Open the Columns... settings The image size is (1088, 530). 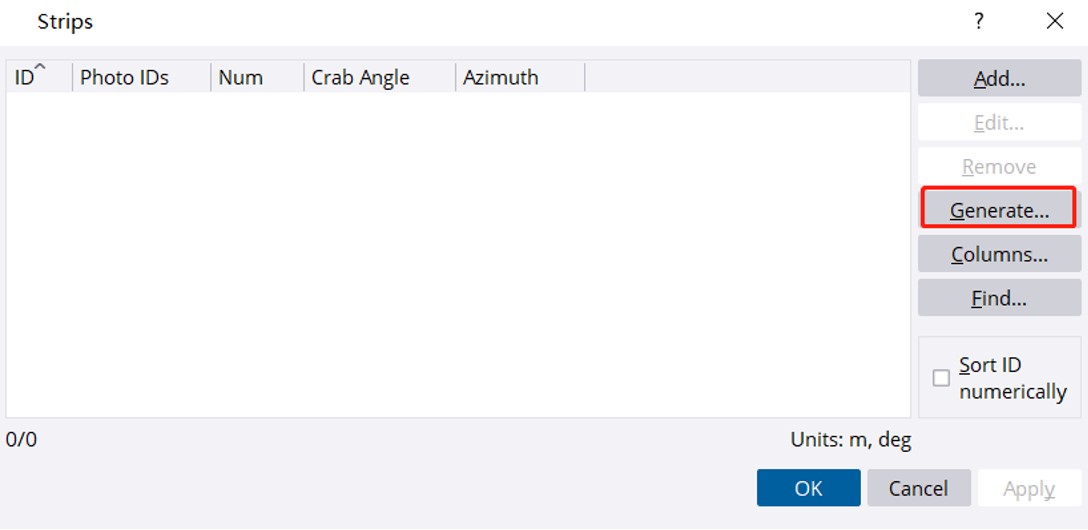[998, 254]
